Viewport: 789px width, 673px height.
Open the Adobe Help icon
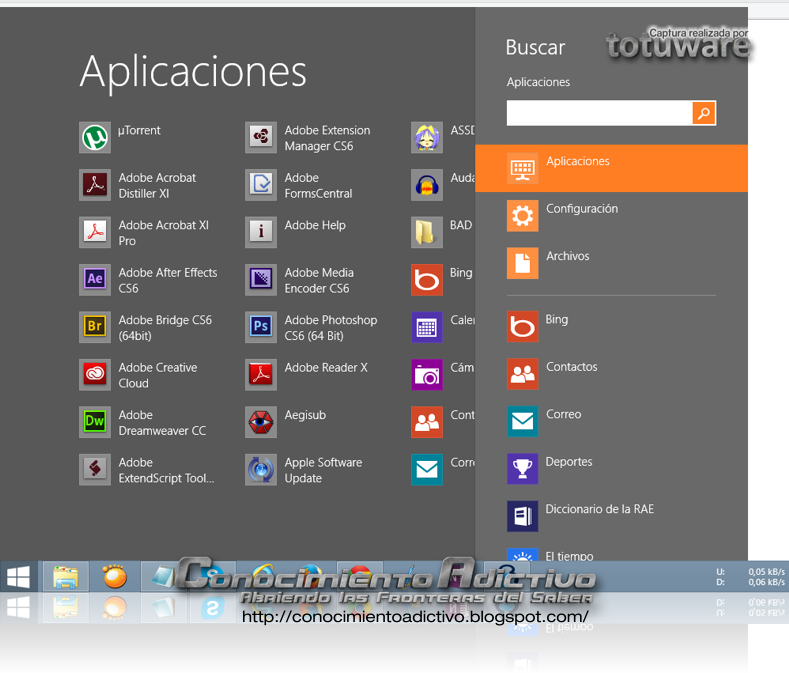coord(261,232)
